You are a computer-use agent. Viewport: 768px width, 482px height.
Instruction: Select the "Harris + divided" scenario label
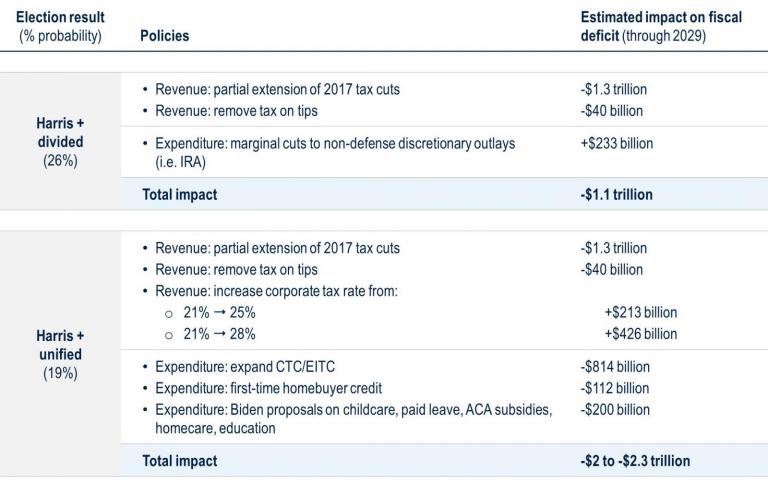pyautogui.click(x=60, y=132)
